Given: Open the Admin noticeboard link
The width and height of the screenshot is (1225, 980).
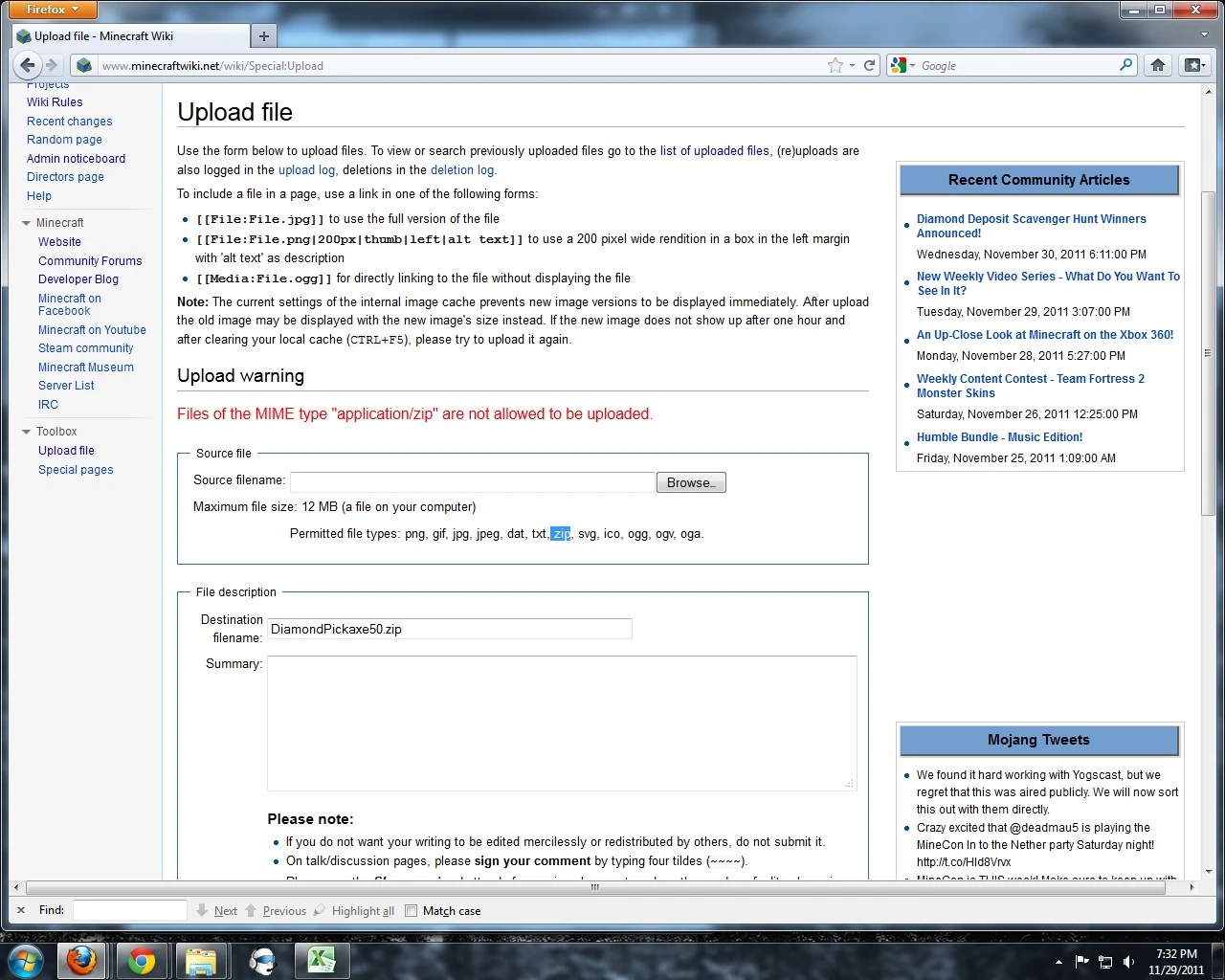Looking at the screenshot, I should coord(76,159).
